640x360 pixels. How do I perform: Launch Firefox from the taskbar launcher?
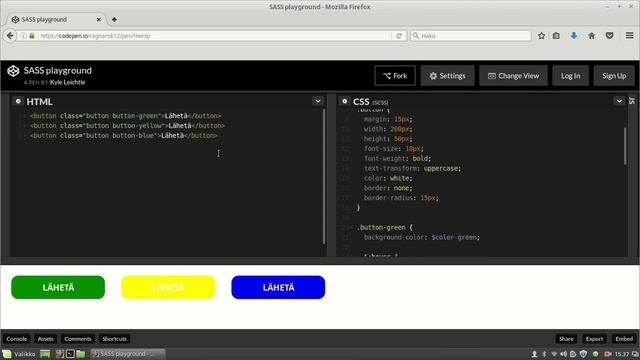click(x=60, y=354)
